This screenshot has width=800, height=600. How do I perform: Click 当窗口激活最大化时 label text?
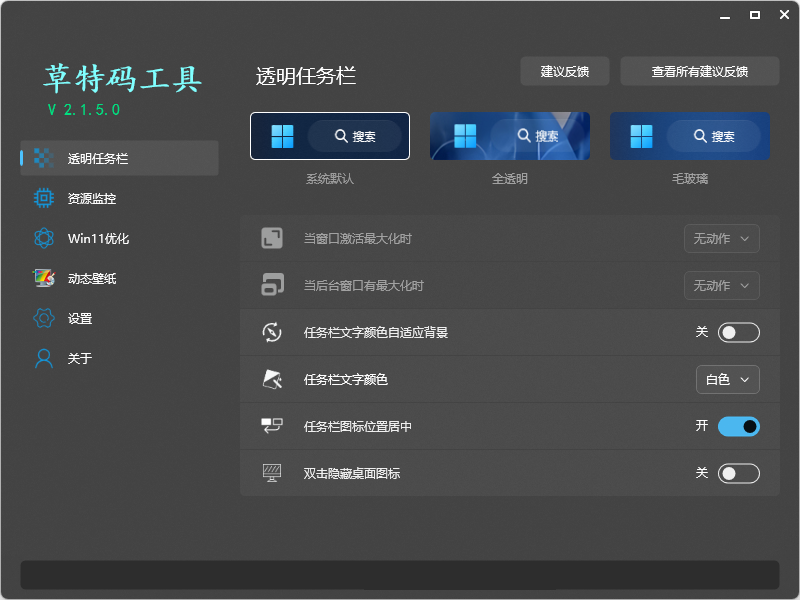pyautogui.click(x=358, y=238)
